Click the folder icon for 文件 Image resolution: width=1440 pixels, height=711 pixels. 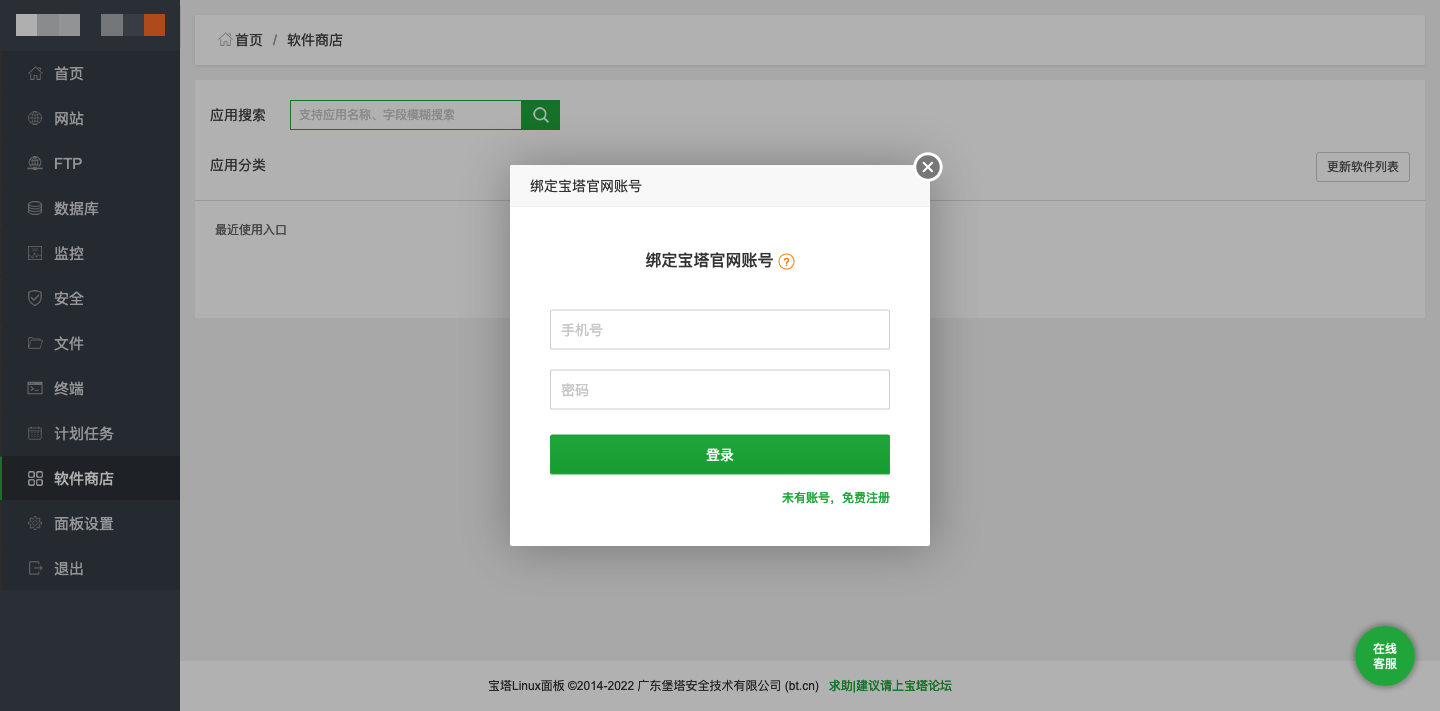[x=35, y=343]
